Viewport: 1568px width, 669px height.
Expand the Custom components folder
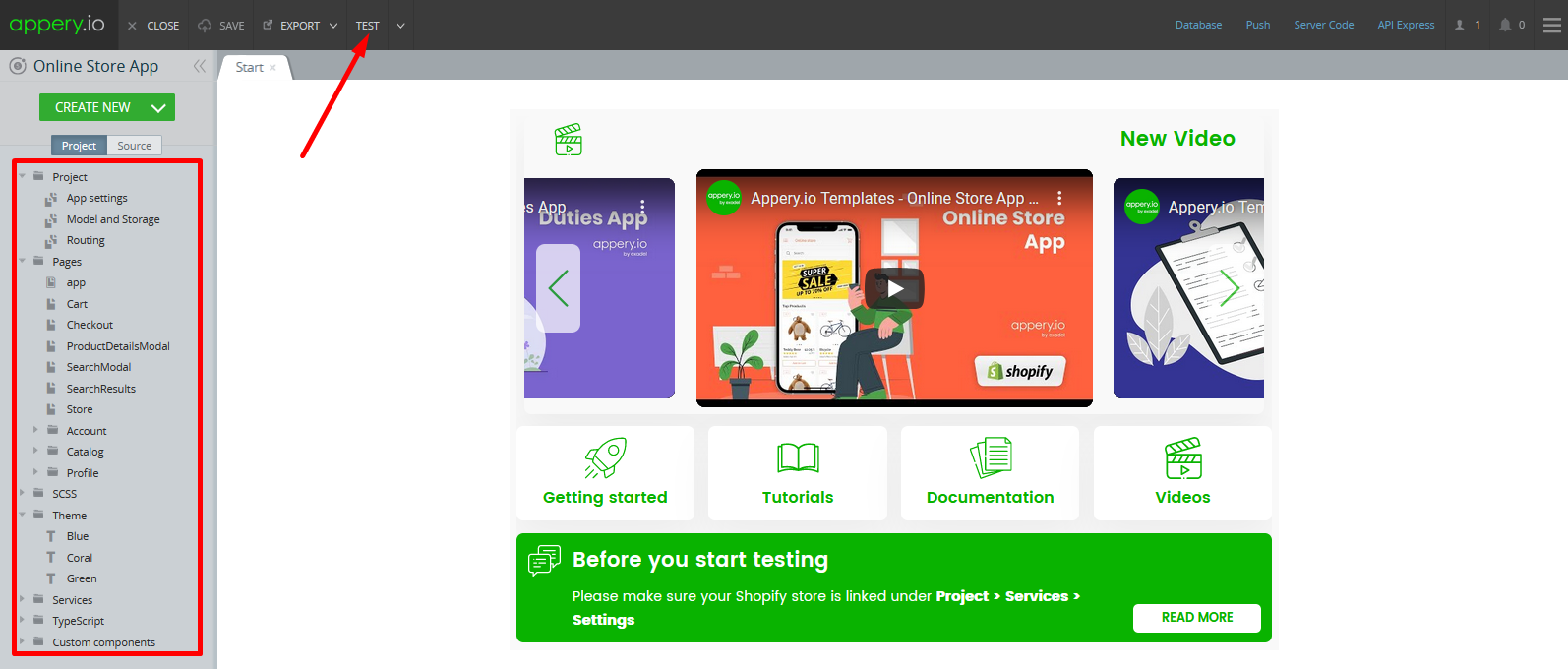pyautogui.click(x=22, y=642)
